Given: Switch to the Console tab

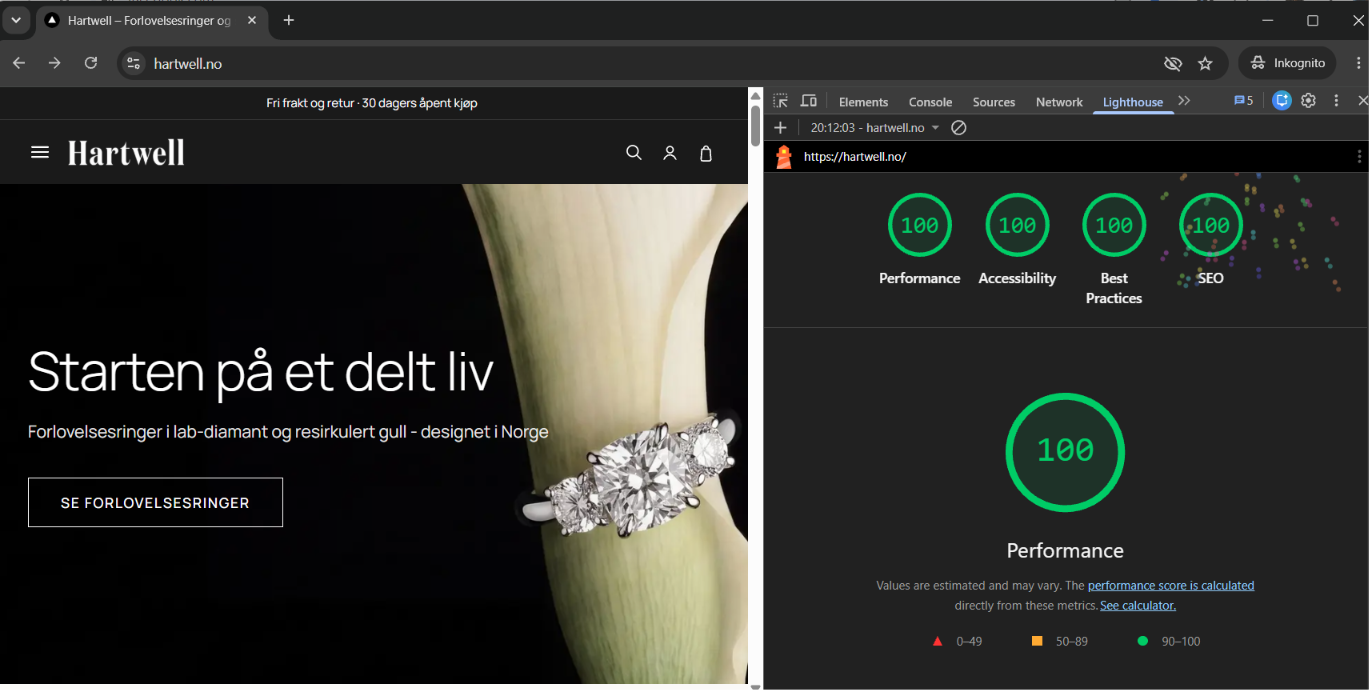Looking at the screenshot, I should coord(930,102).
